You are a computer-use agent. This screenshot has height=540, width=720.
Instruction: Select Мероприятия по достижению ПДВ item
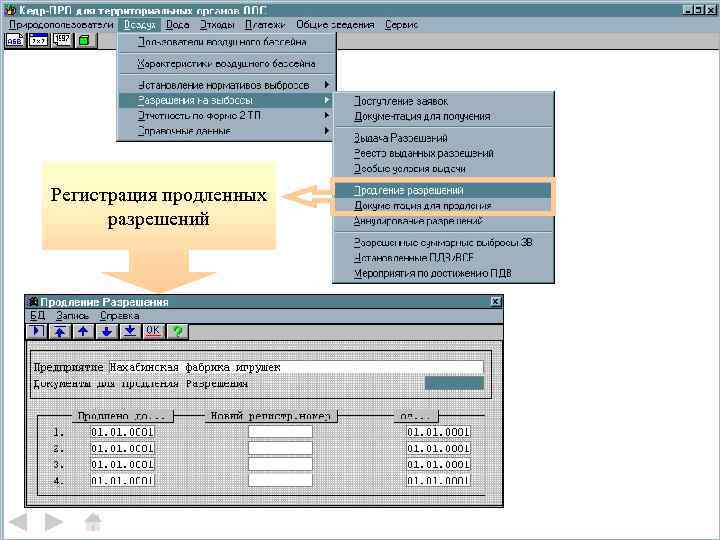(444, 274)
